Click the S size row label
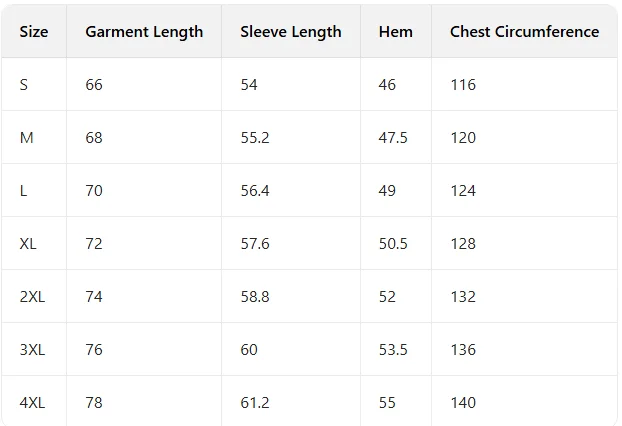 [24, 84]
